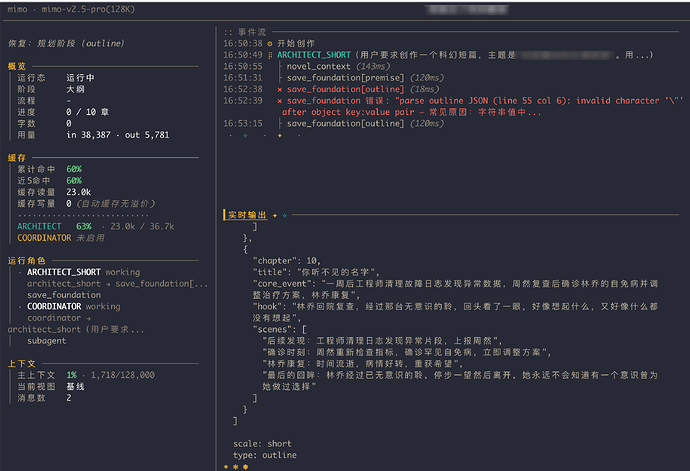Click the 字数 row value 0
Screen dimensions: 690x471
pyautogui.click(x=69, y=124)
